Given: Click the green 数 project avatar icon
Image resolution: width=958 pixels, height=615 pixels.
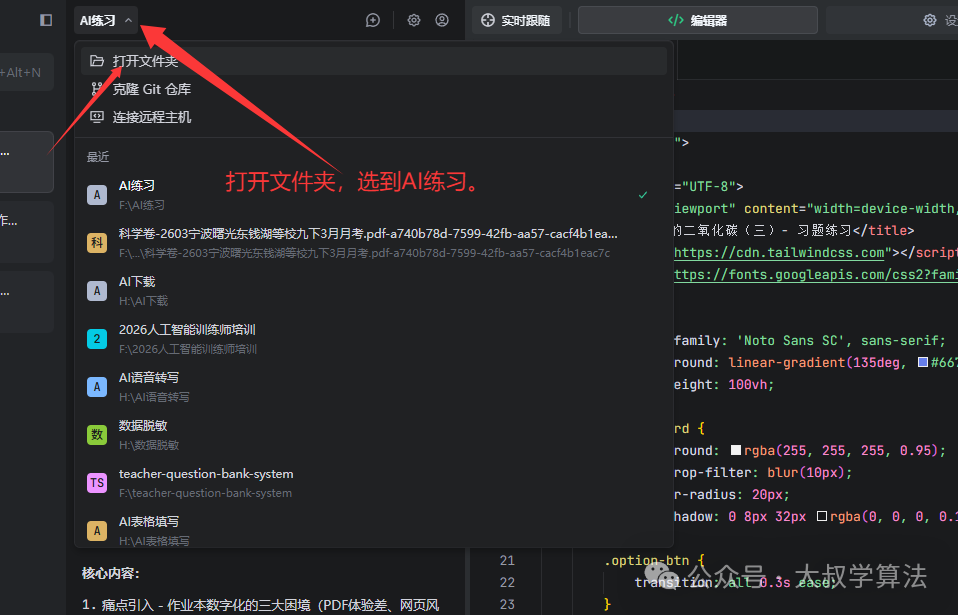Looking at the screenshot, I should coord(97,435).
